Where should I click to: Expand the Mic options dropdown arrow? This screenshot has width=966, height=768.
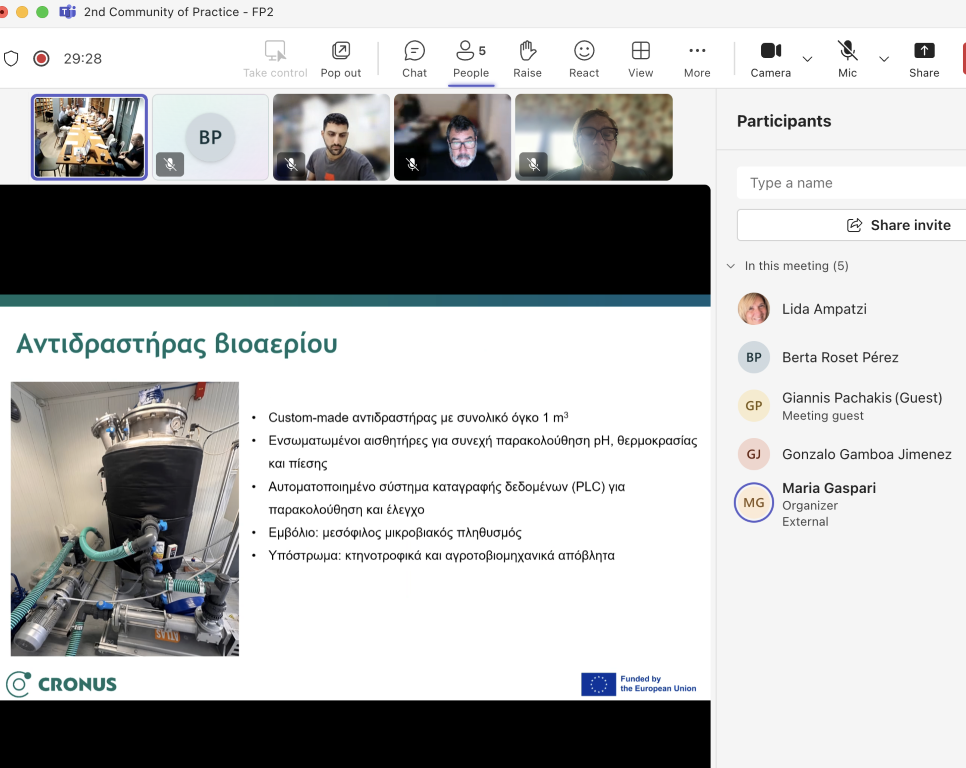pos(884,59)
